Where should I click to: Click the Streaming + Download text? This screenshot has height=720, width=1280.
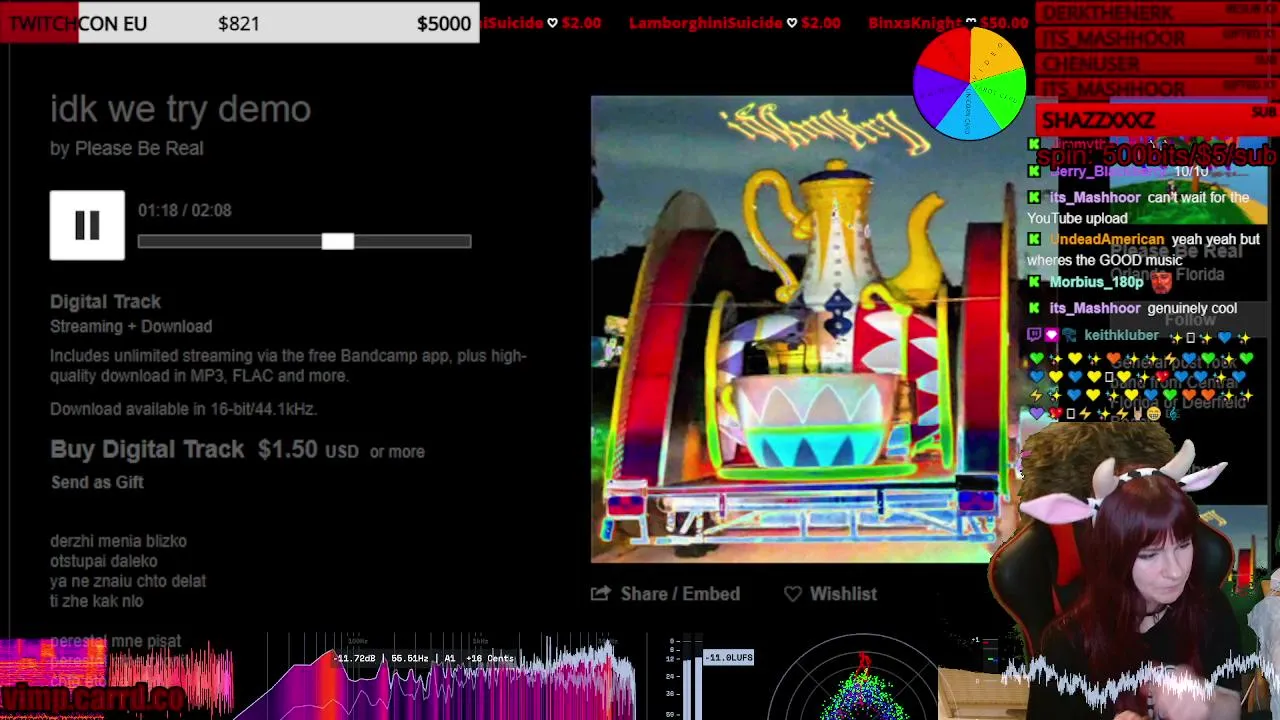(131, 326)
